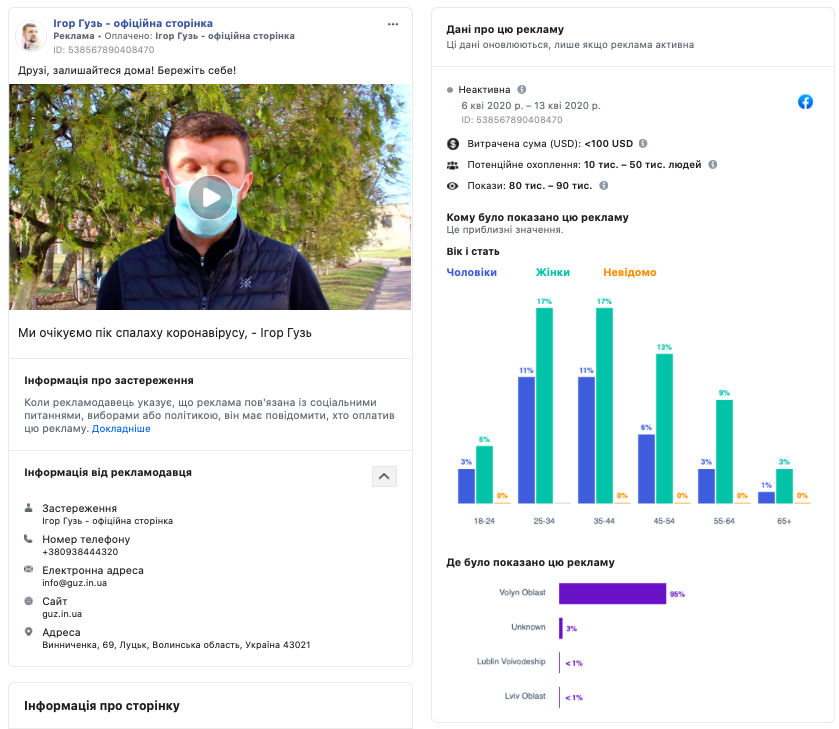Play the video in the ad
The width and height of the screenshot is (839, 729).
point(211,198)
